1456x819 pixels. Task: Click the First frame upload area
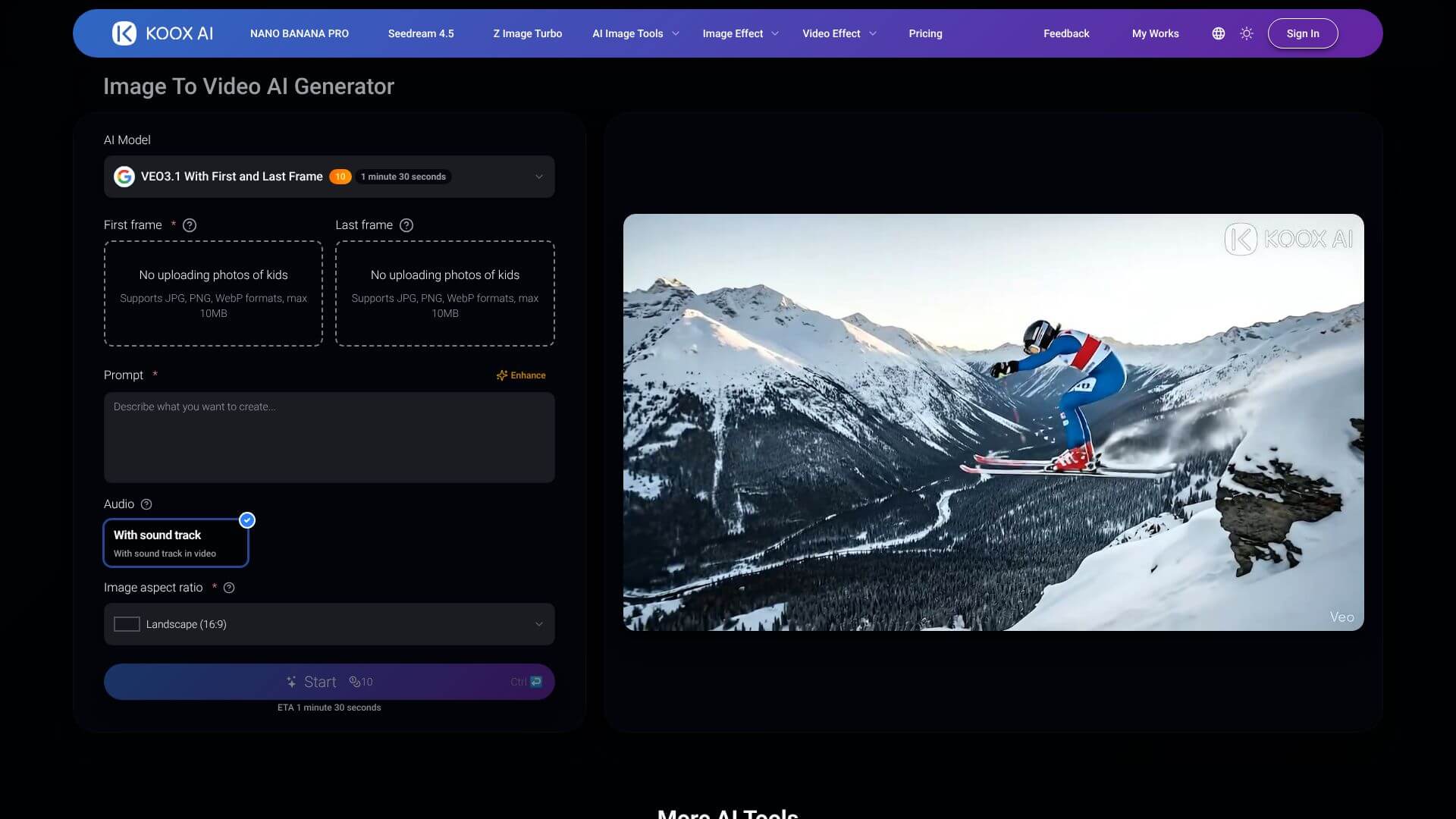tap(213, 293)
